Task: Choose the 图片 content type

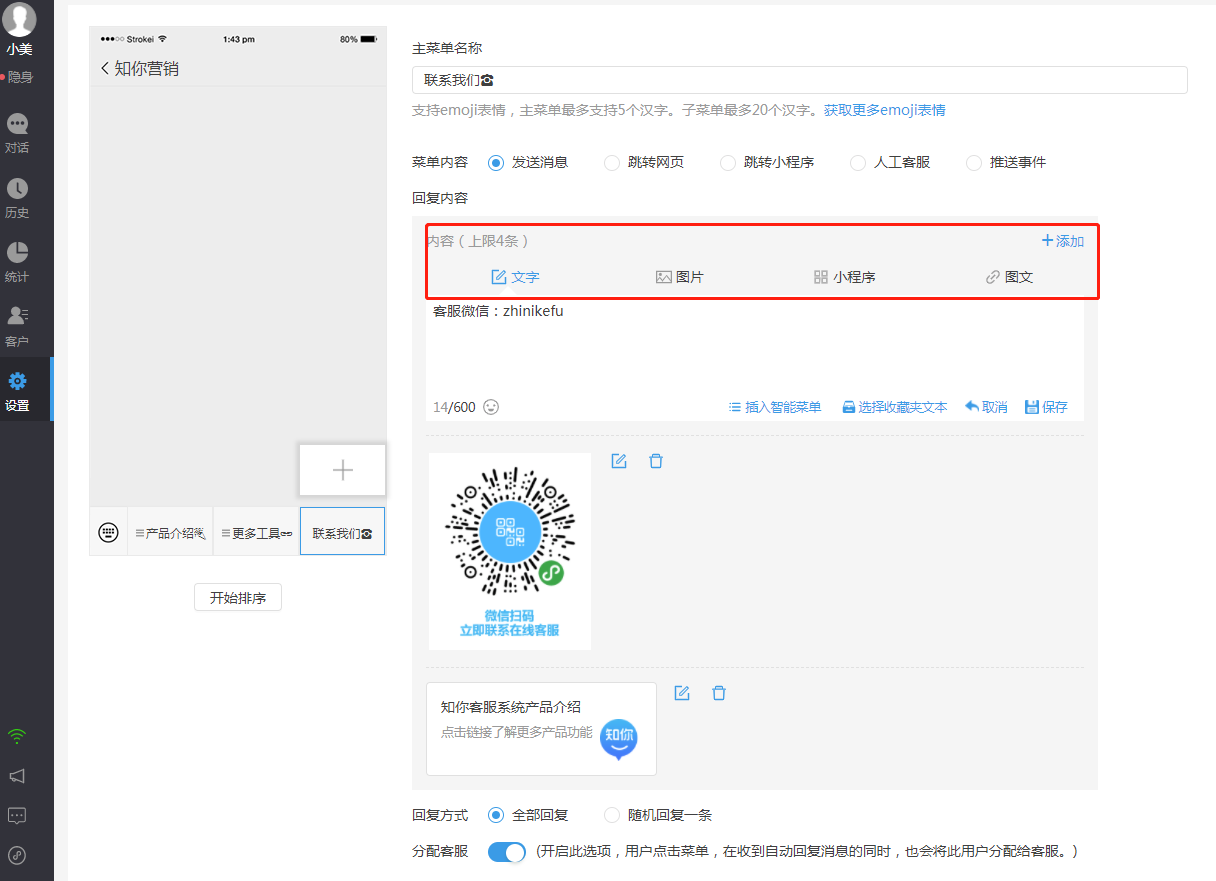Action: point(680,277)
